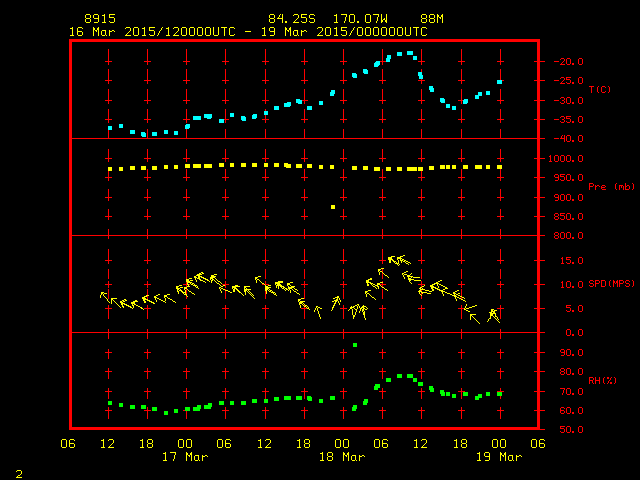Viewport: 640px width, 480px height.
Task: Click the 17 Mar date label
Action: coord(185,457)
